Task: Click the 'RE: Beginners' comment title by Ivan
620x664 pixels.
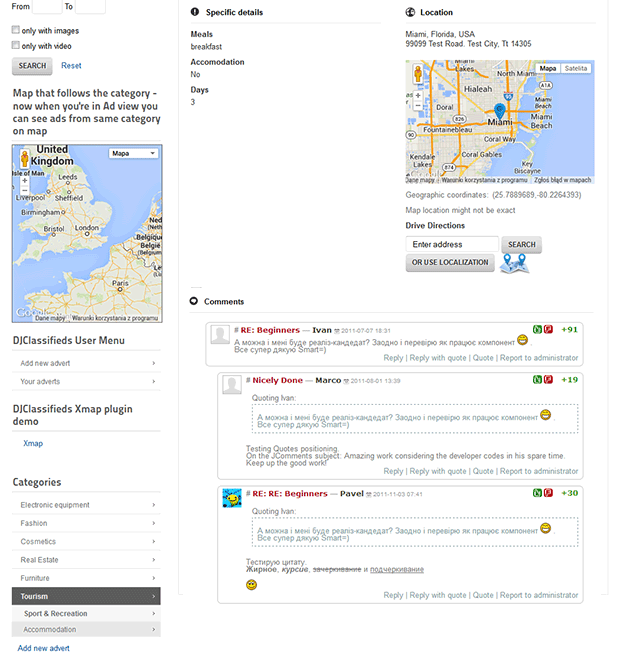Action: pos(270,330)
